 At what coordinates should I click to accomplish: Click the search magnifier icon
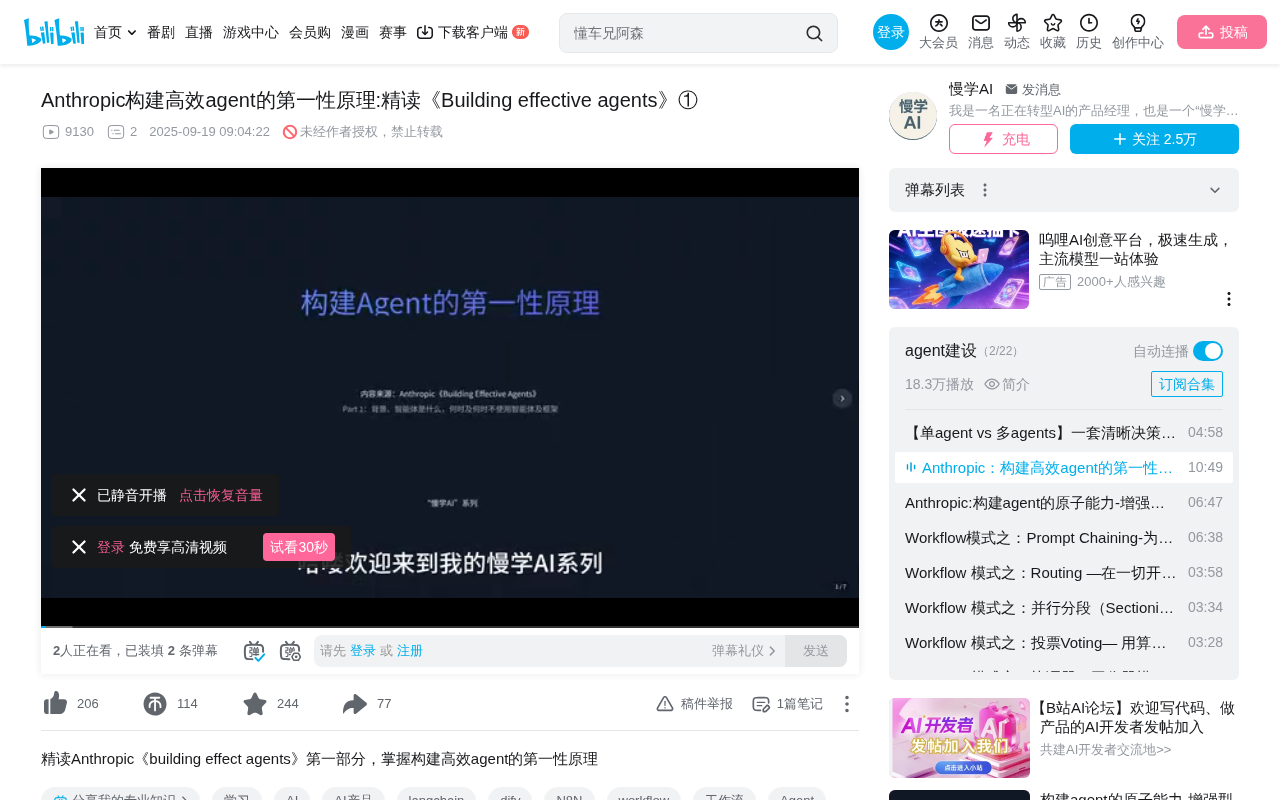pos(814,33)
